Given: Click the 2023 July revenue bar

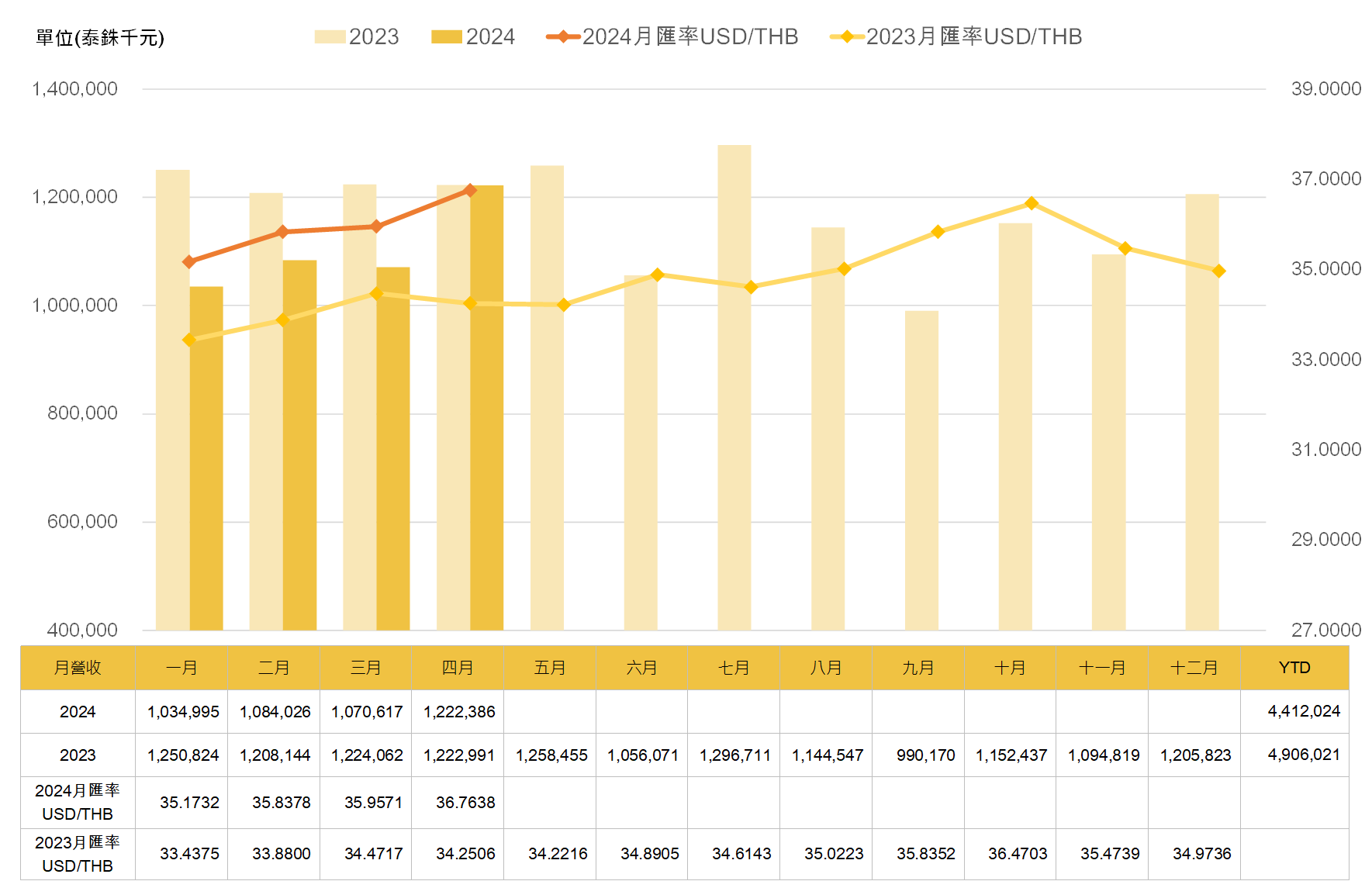Looking at the screenshot, I should click(734, 387).
